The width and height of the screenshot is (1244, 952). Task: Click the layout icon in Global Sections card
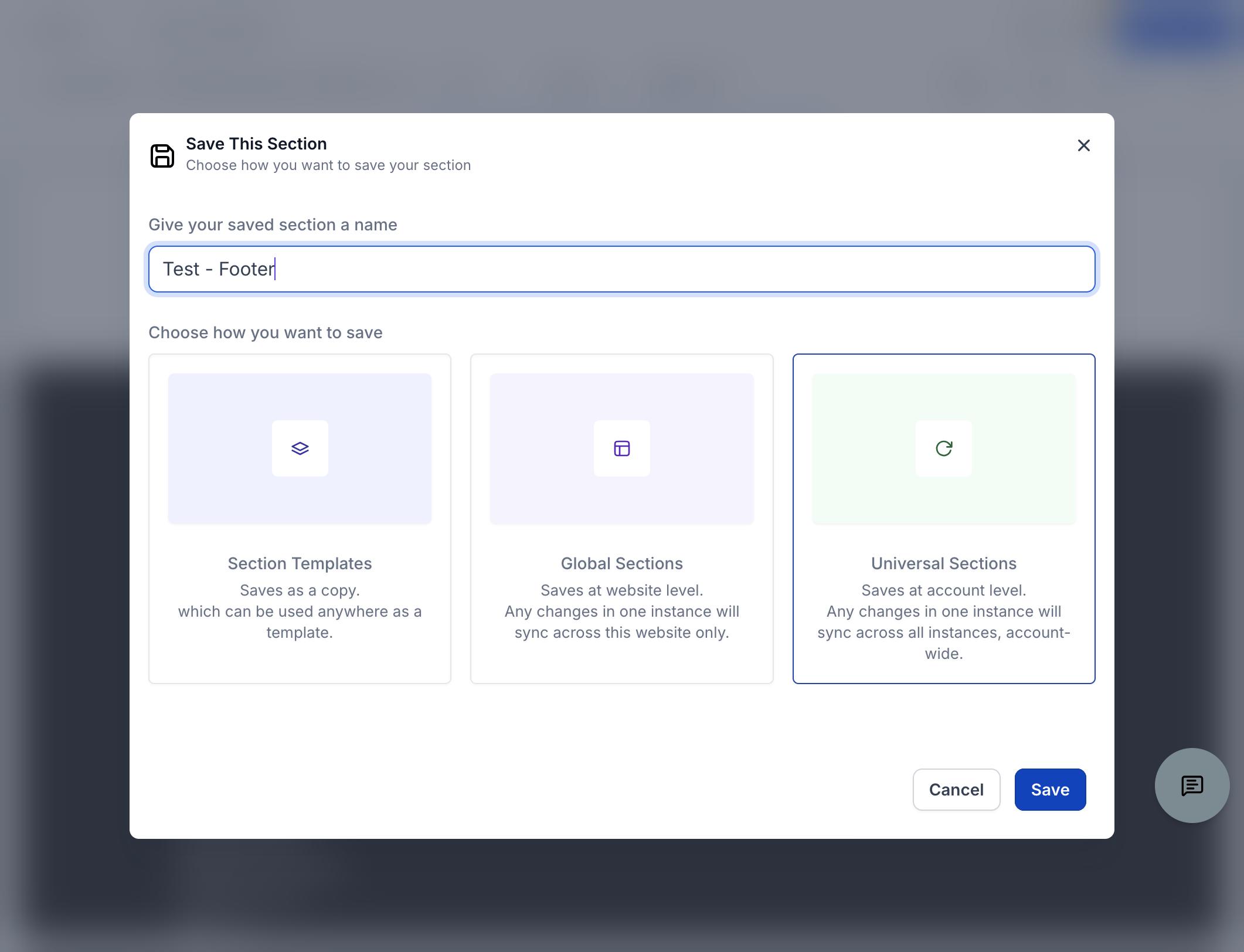coord(622,448)
